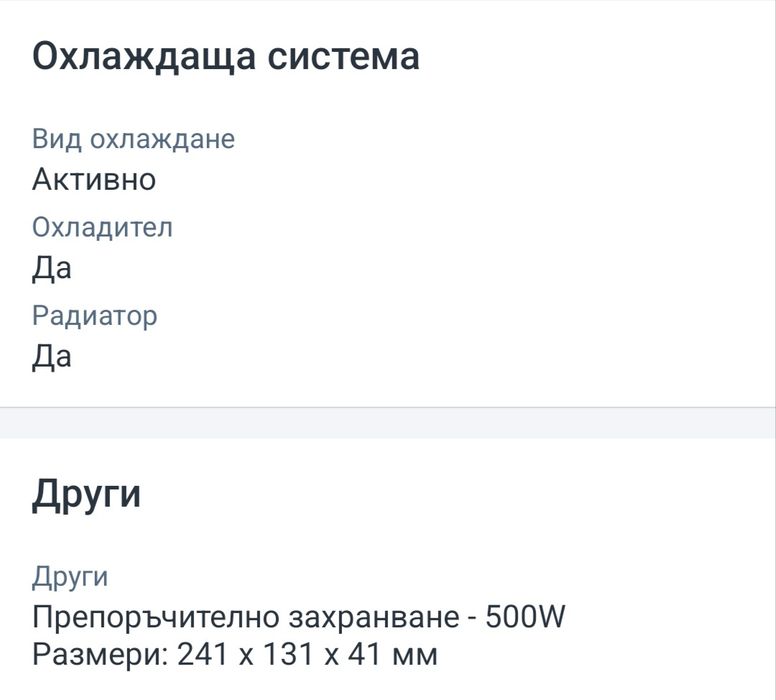Click the word Охлаждаща in the heading

coord(144,58)
